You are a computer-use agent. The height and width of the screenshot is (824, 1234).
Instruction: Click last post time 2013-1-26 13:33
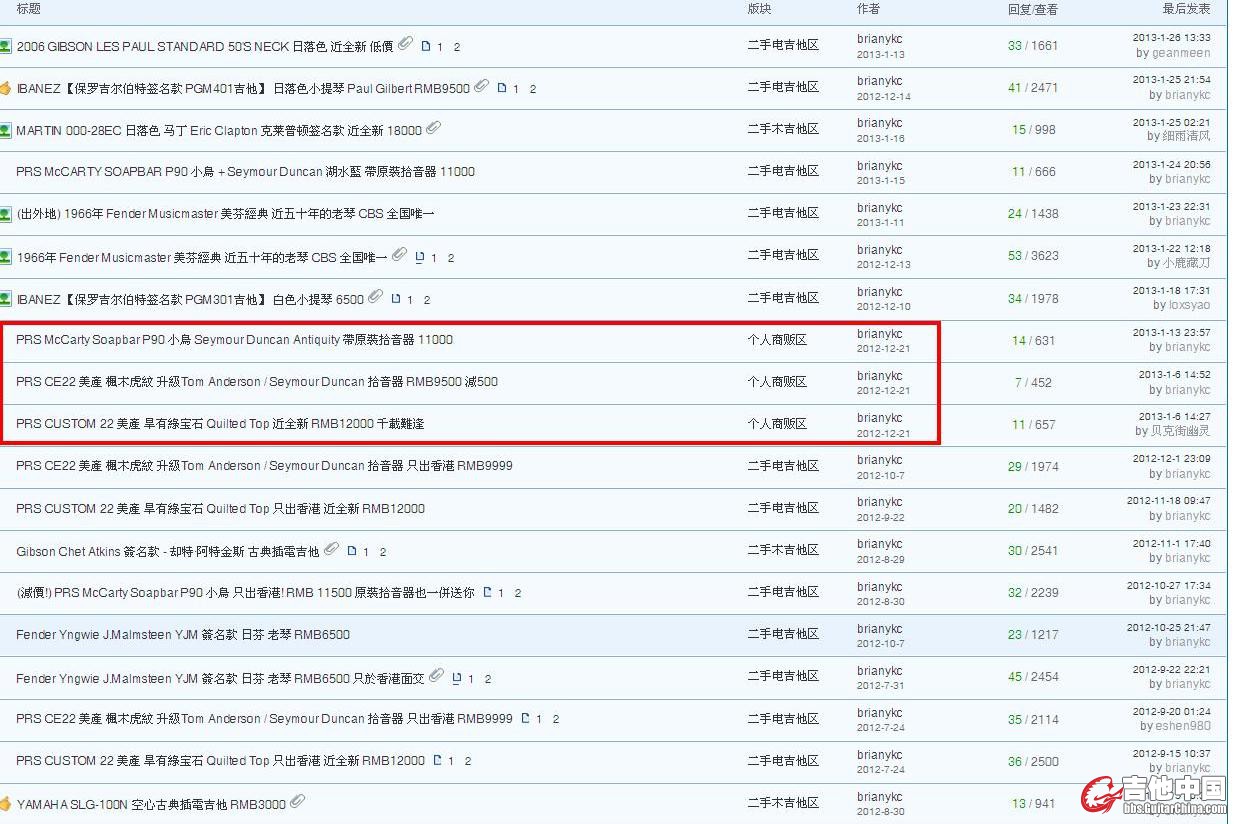[x=1172, y=38]
